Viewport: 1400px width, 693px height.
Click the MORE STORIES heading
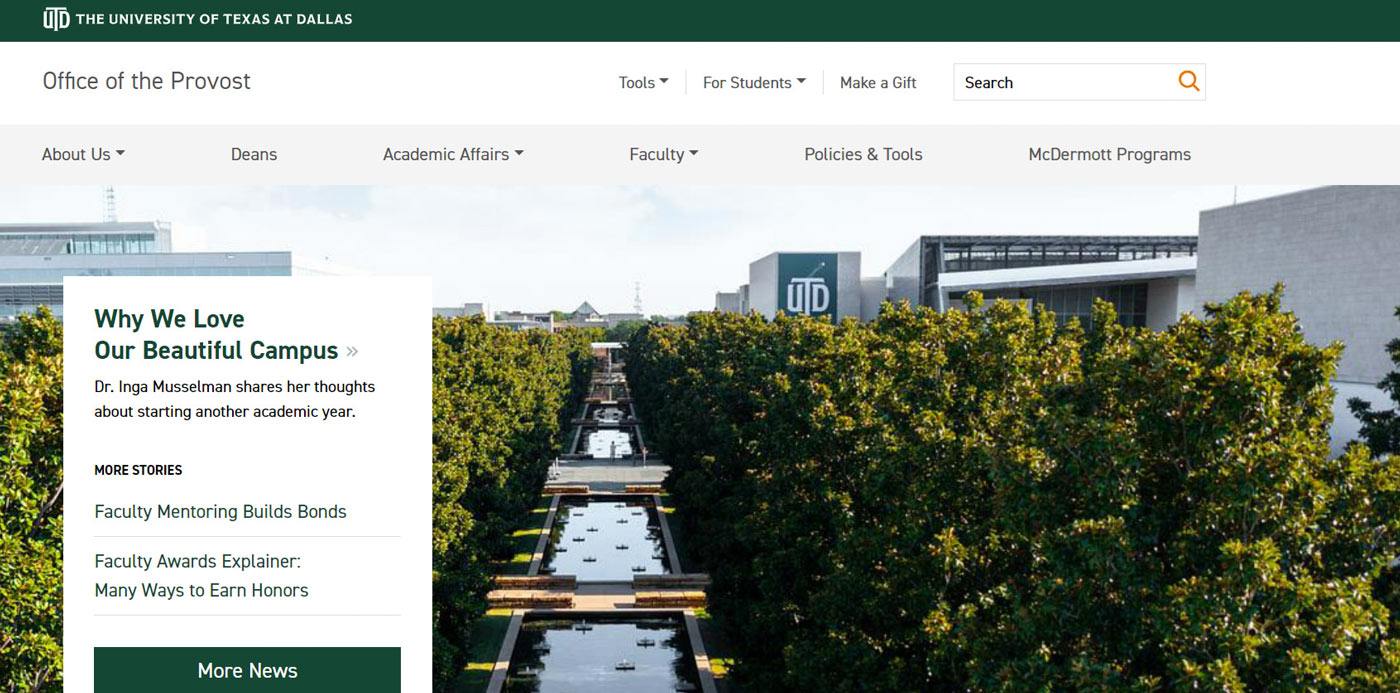coord(138,470)
